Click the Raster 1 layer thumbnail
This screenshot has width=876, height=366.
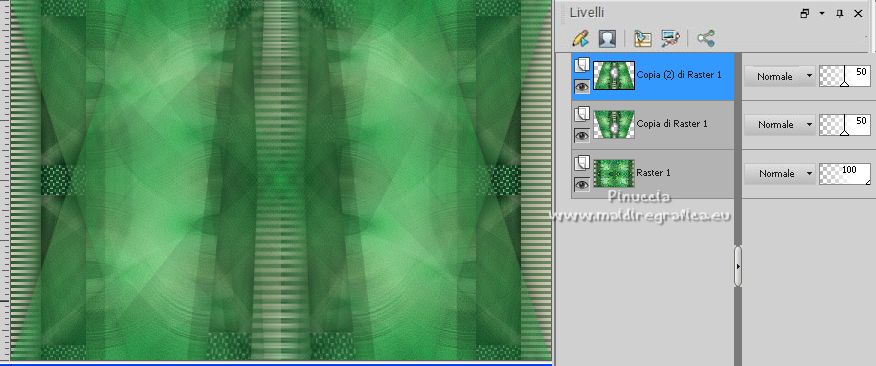(x=614, y=173)
